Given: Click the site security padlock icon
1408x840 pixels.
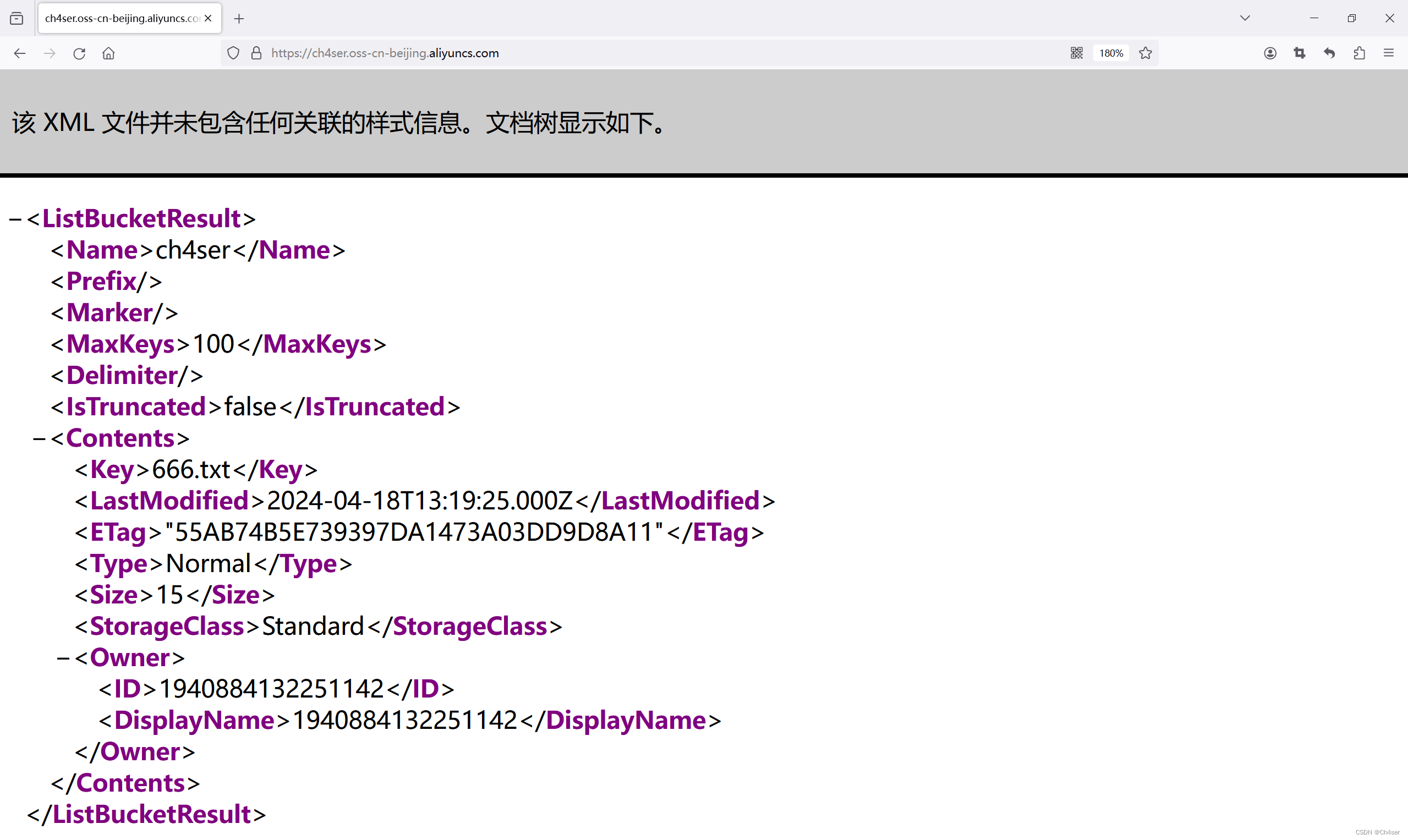Looking at the screenshot, I should pyautogui.click(x=256, y=53).
